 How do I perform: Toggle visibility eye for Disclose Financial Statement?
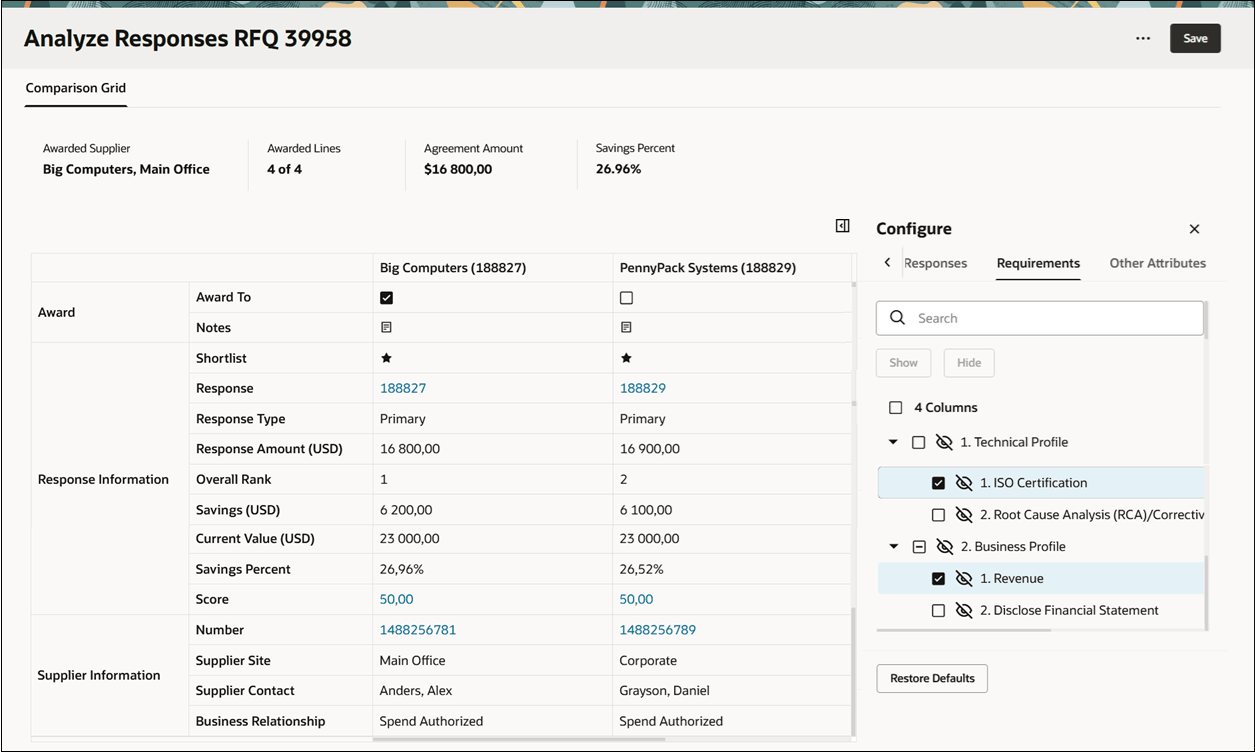[964, 611]
